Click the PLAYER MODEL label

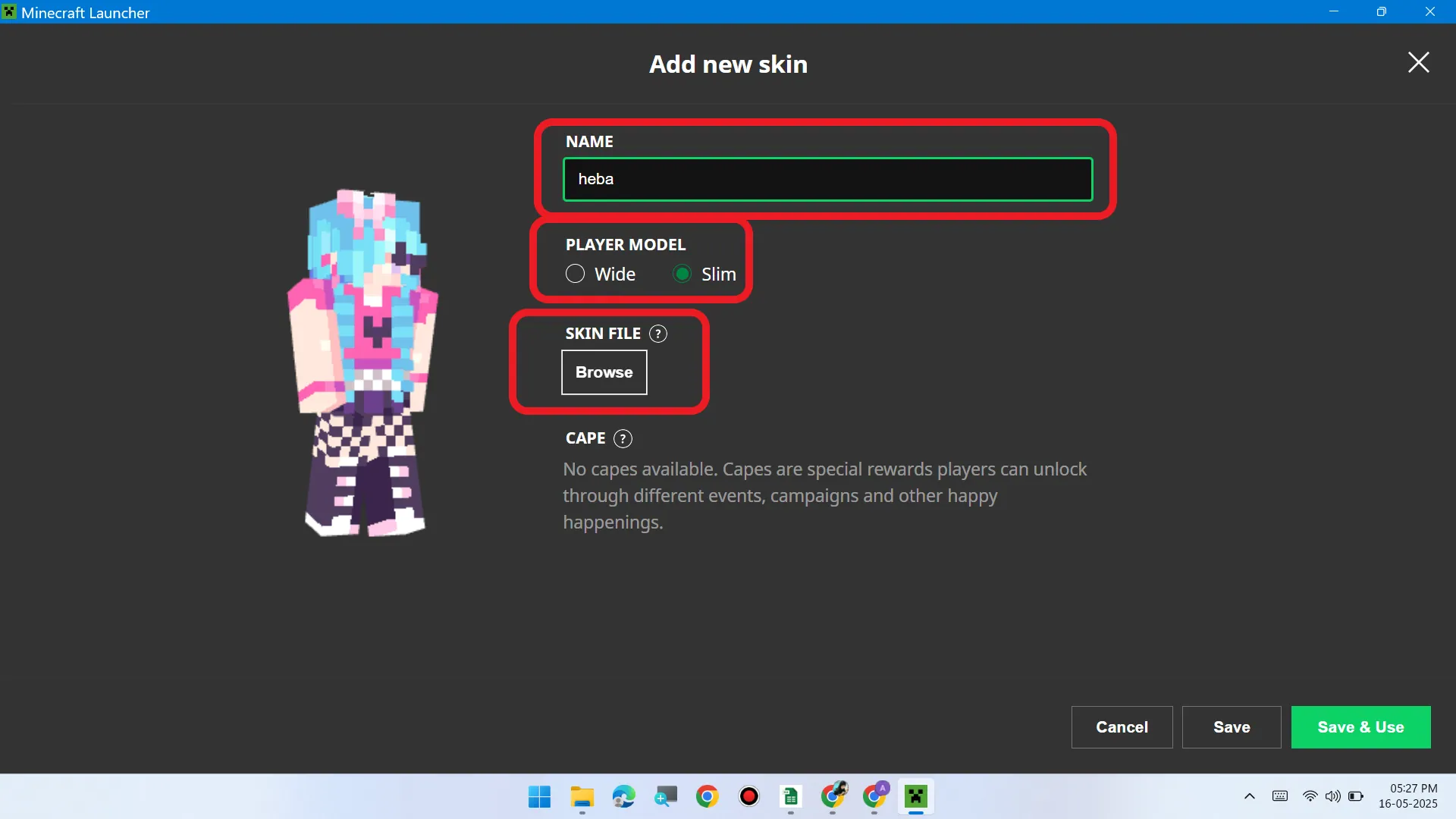point(626,245)
